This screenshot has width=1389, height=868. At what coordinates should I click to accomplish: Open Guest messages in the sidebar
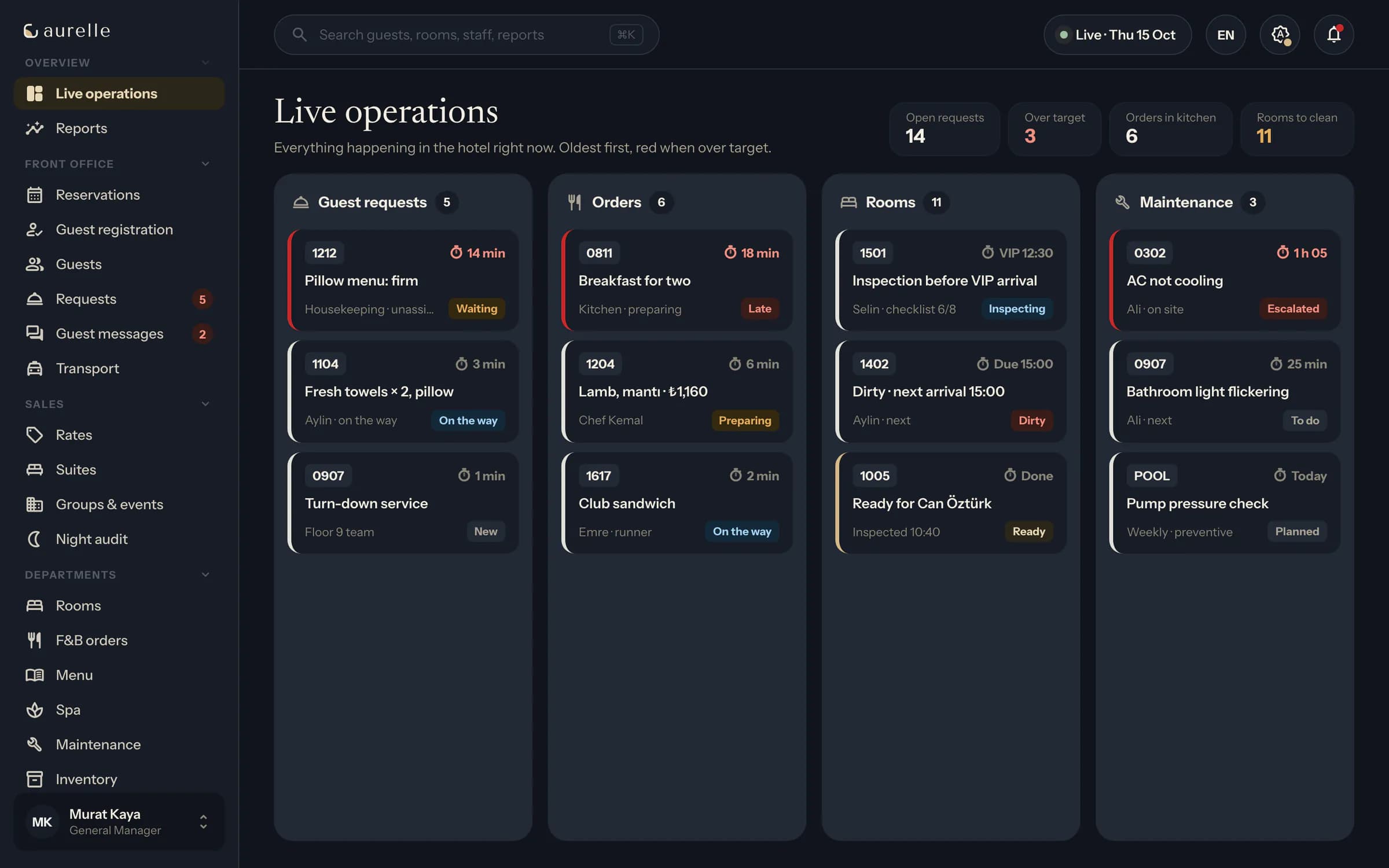119,334
